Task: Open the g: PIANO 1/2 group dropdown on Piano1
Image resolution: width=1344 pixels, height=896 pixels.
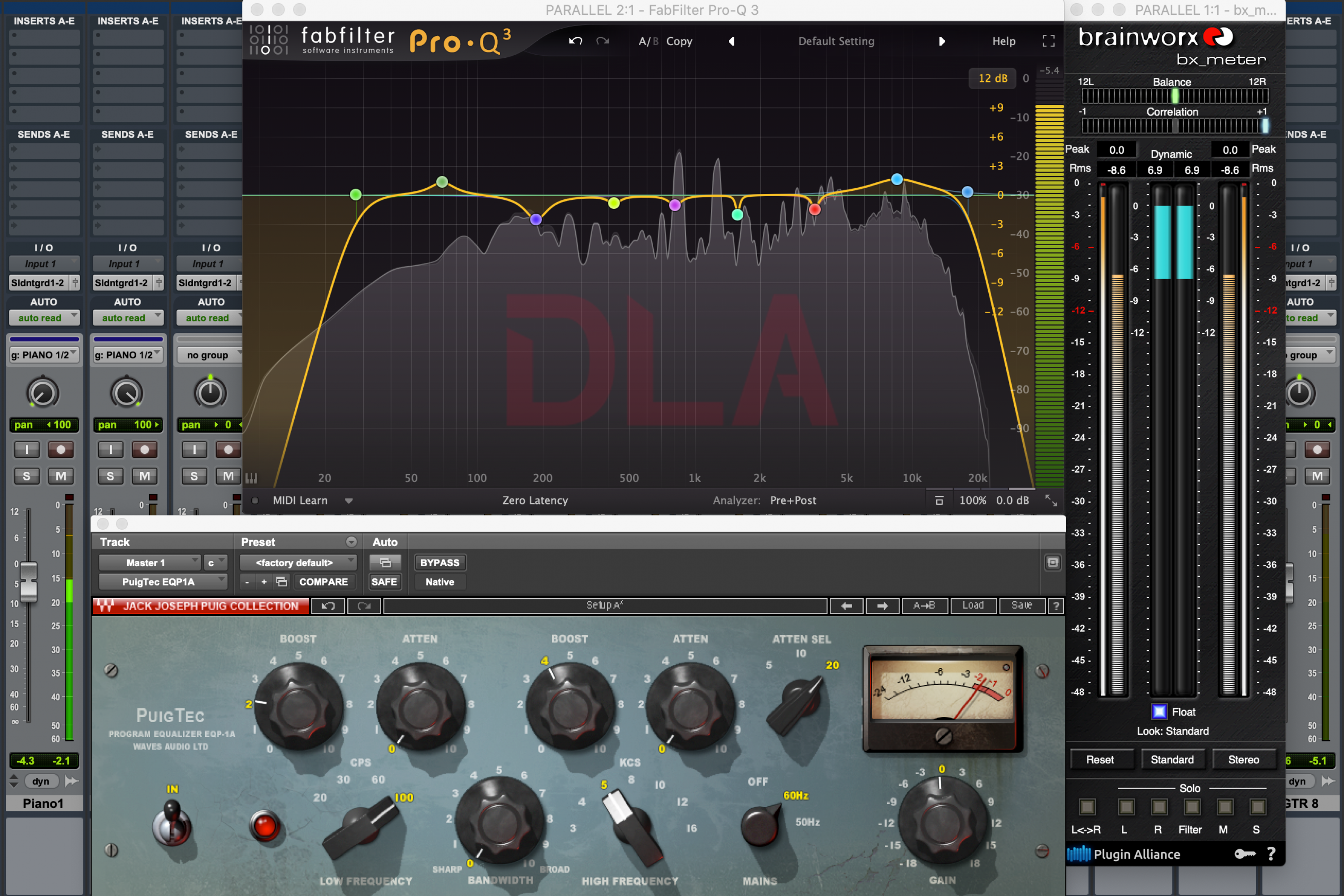Action: click(44, 355)
